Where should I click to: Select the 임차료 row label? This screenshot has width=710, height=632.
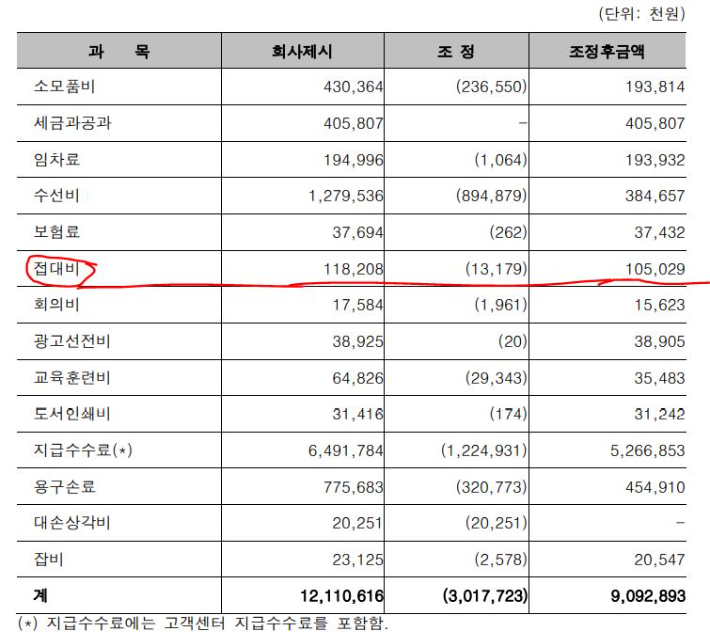click(57, 159)
